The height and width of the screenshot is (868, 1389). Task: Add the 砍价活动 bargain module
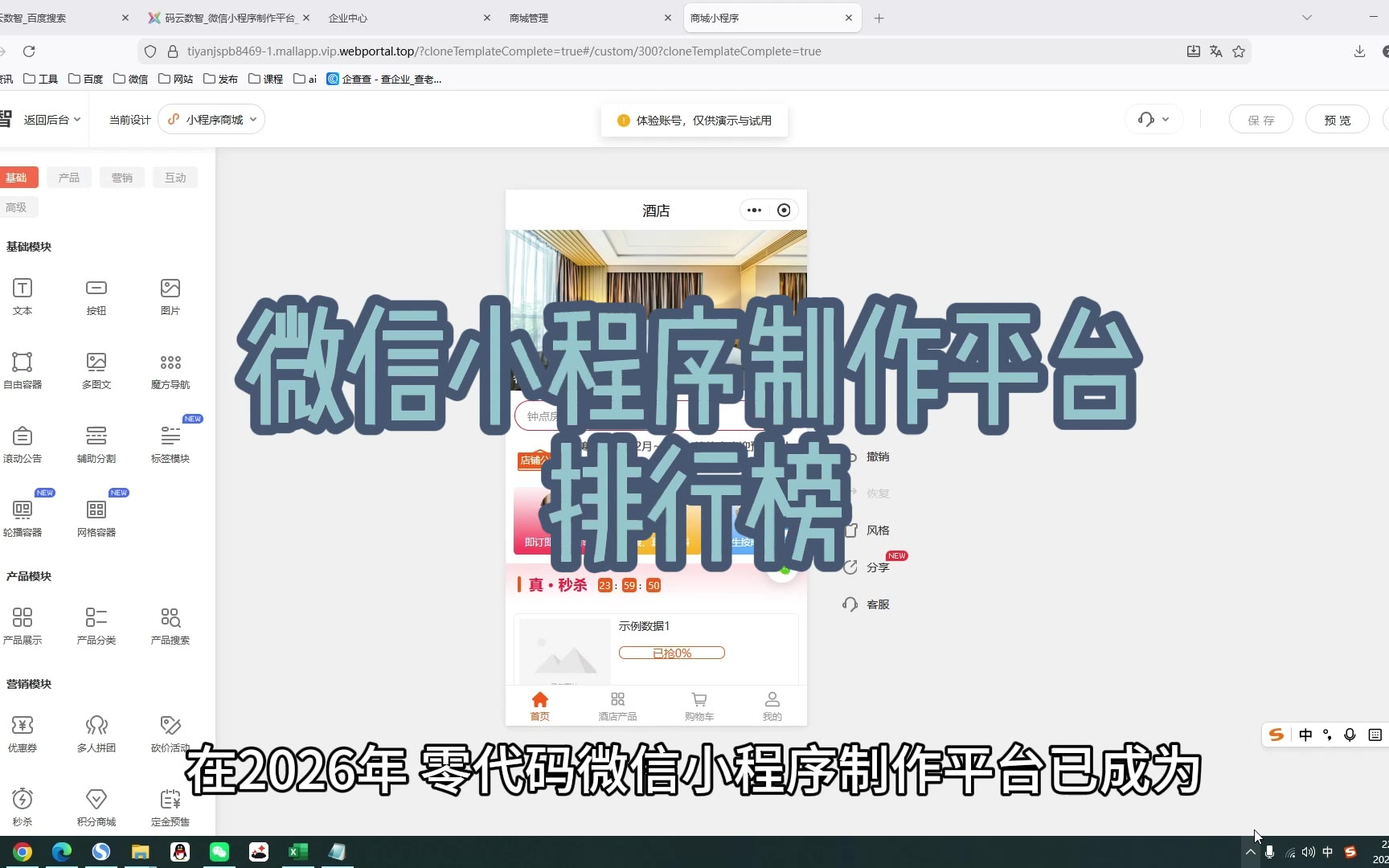coord(170,734)
